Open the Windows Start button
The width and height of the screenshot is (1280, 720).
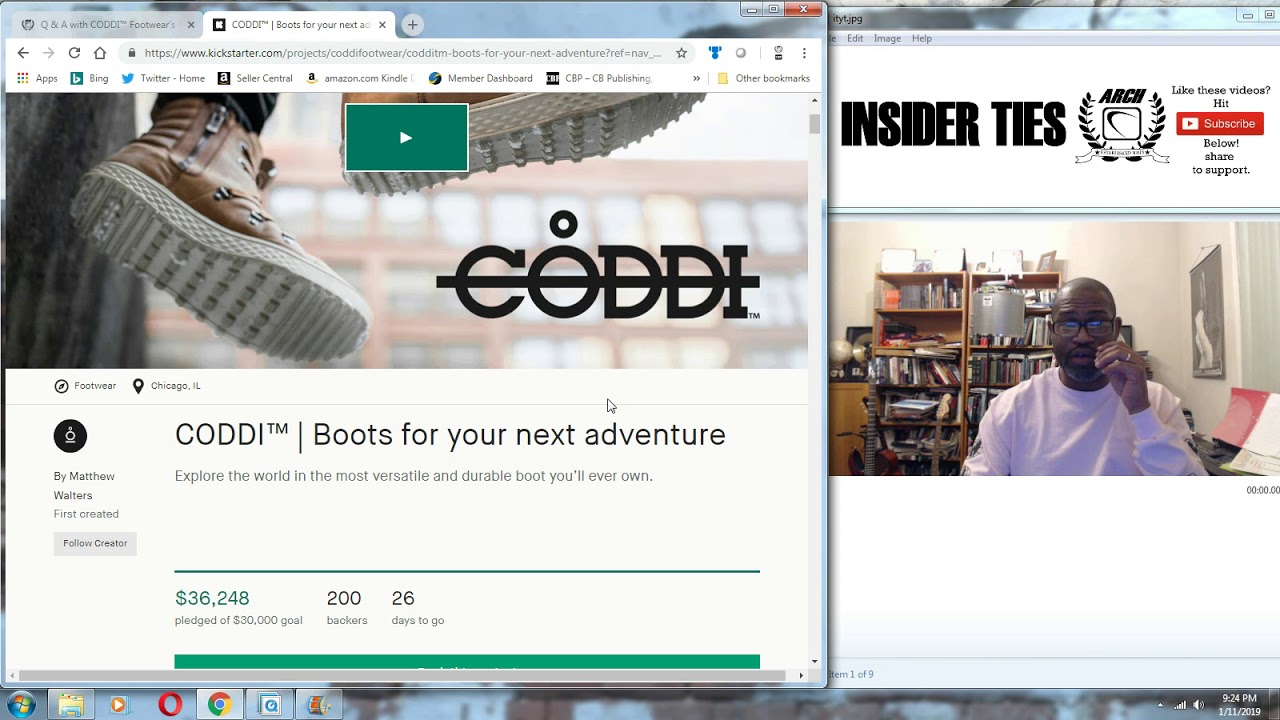[20, 705]
